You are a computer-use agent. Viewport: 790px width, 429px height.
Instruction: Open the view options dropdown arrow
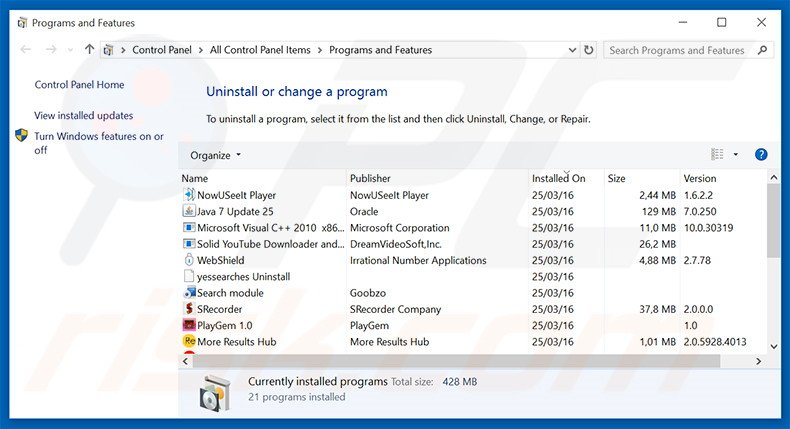(736, 155)
